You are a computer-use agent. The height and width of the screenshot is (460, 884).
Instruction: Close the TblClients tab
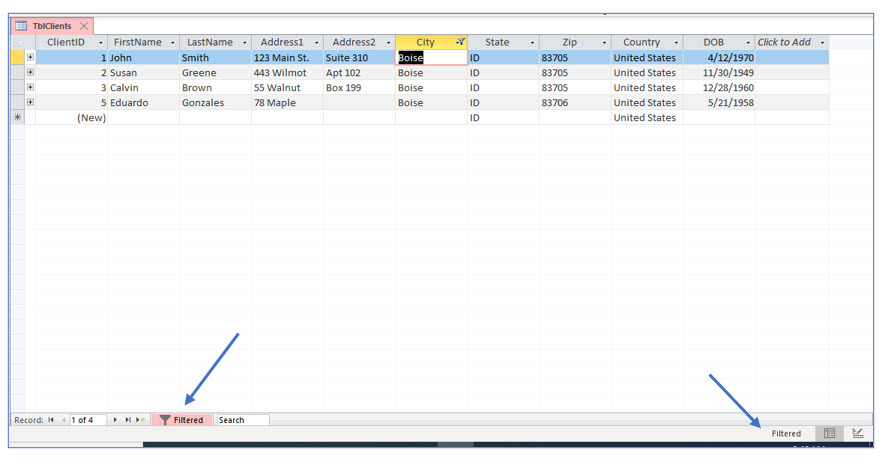pyautogui.click(x=84, y=26)
